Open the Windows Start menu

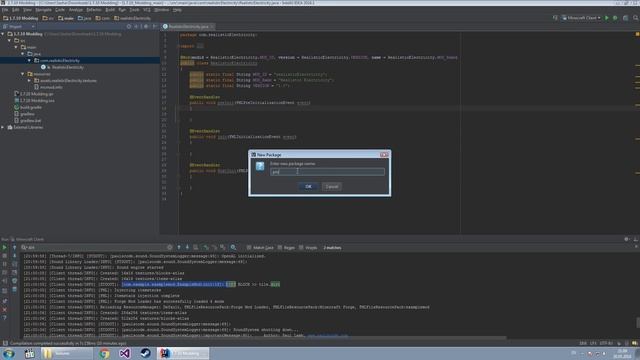click(x=9, y=353)
